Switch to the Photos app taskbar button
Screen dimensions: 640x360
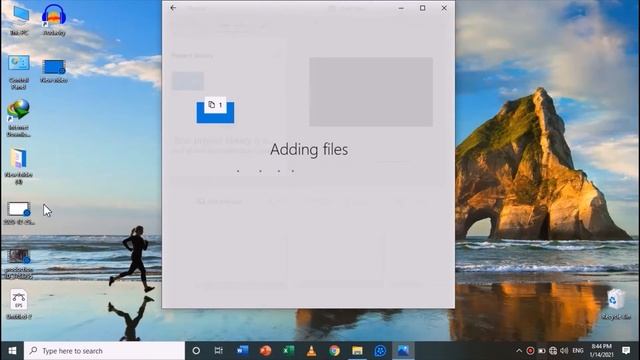click(403, 351)
